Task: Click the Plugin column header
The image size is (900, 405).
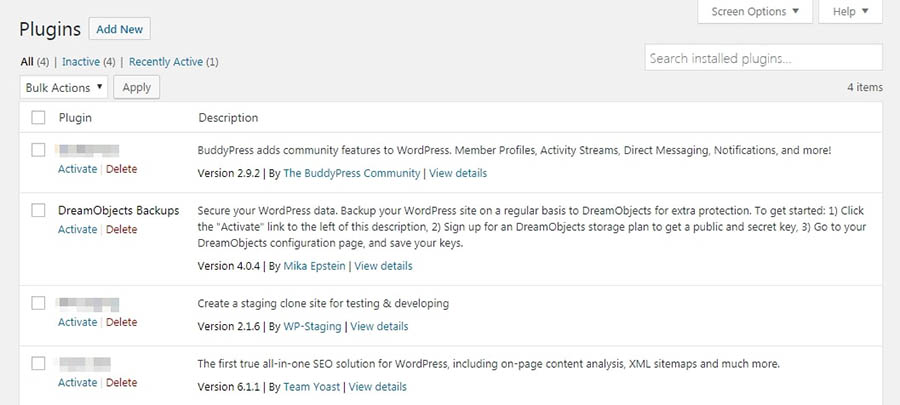Action: coord(75,118)
